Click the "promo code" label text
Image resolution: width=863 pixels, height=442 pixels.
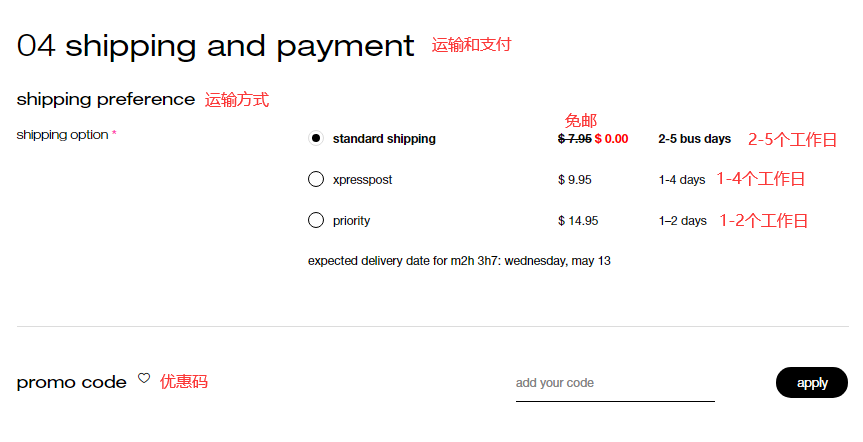click(x=72, y=382)
